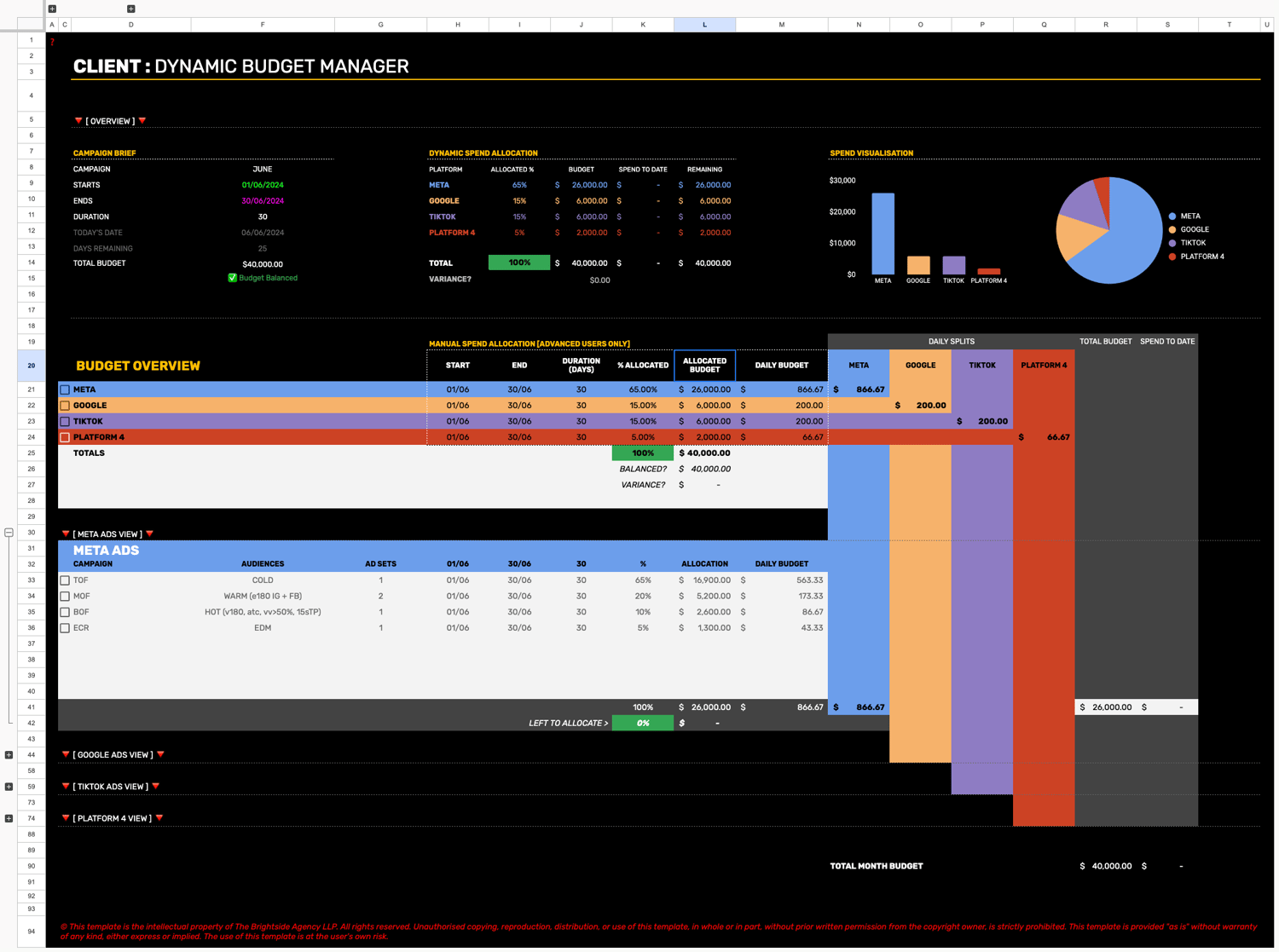The width and height of the screenshot is (1279, 952).
Task: Select column L header
Action: [704, 25]
